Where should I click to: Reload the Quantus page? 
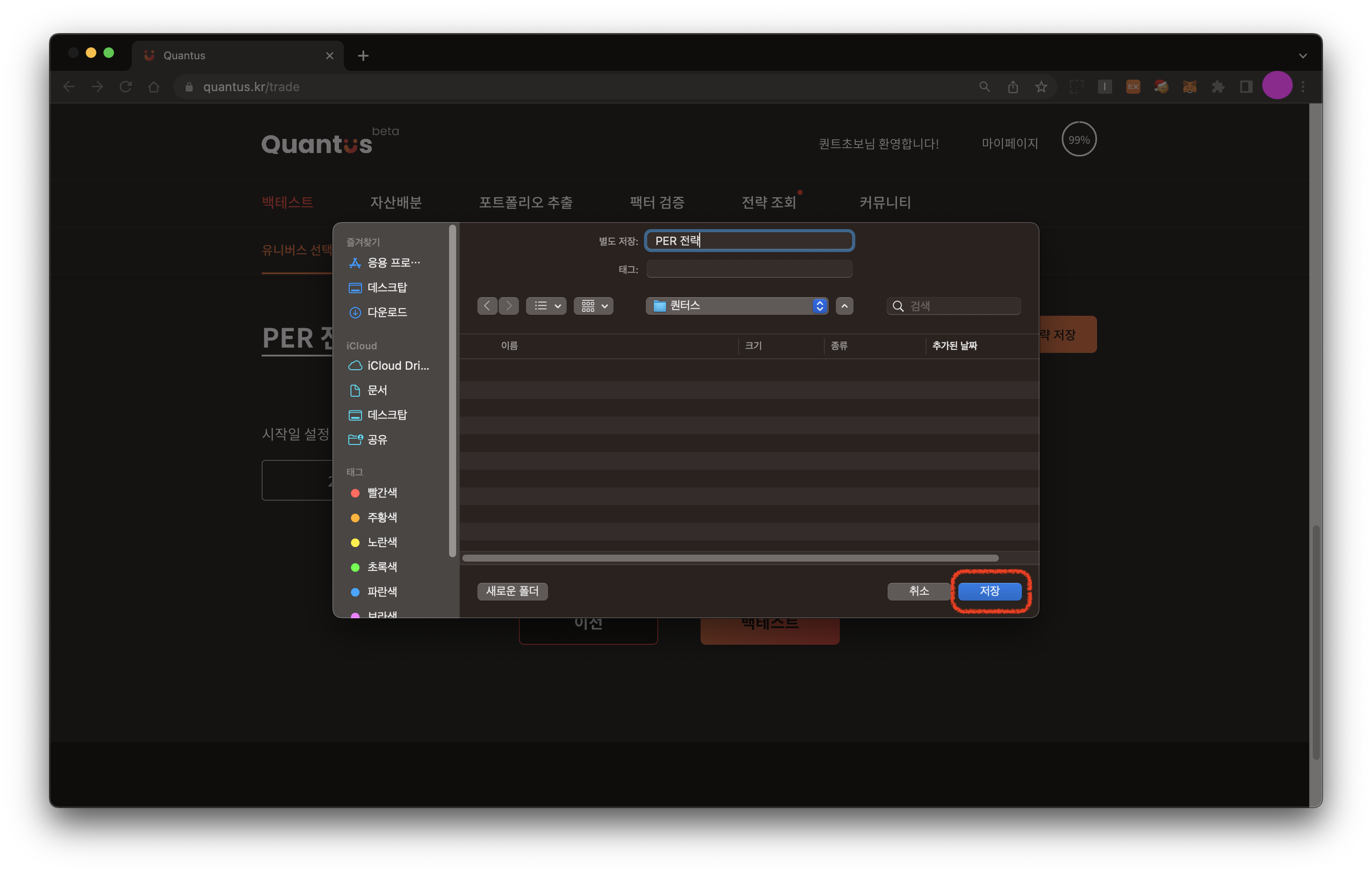pyautogui.click(x=126, y=87)
